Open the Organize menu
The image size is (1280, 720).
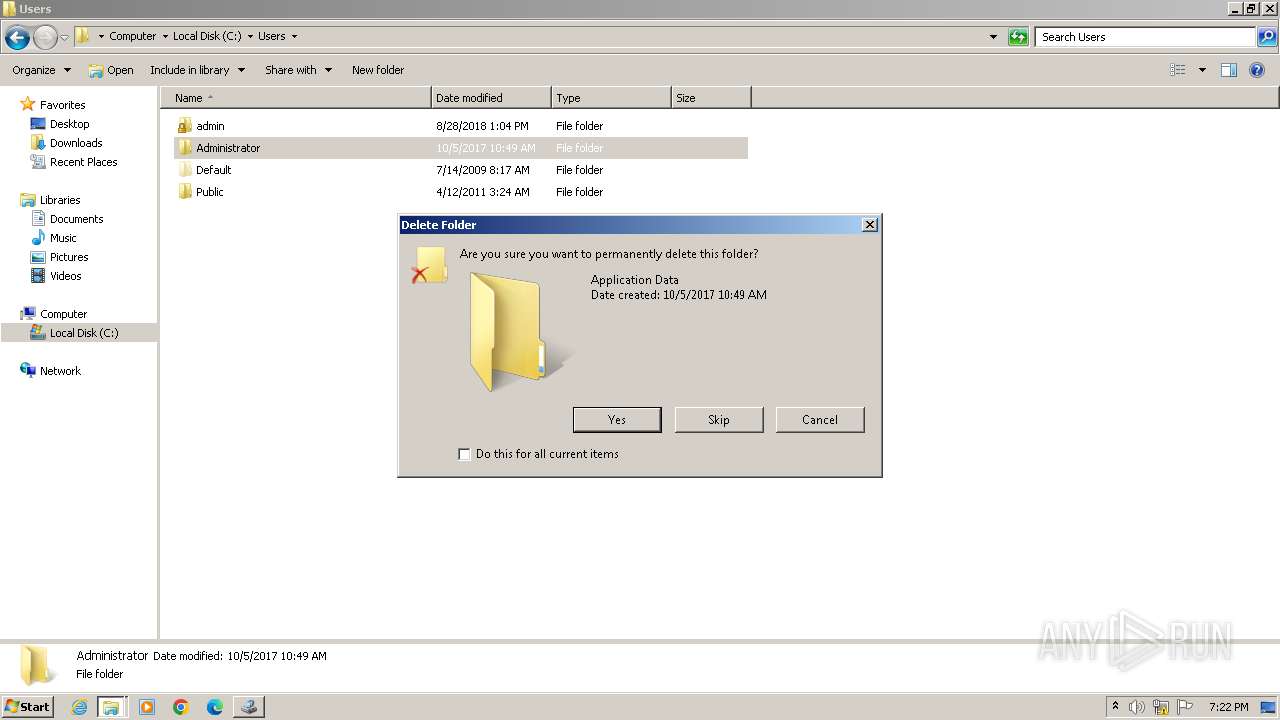41,70
